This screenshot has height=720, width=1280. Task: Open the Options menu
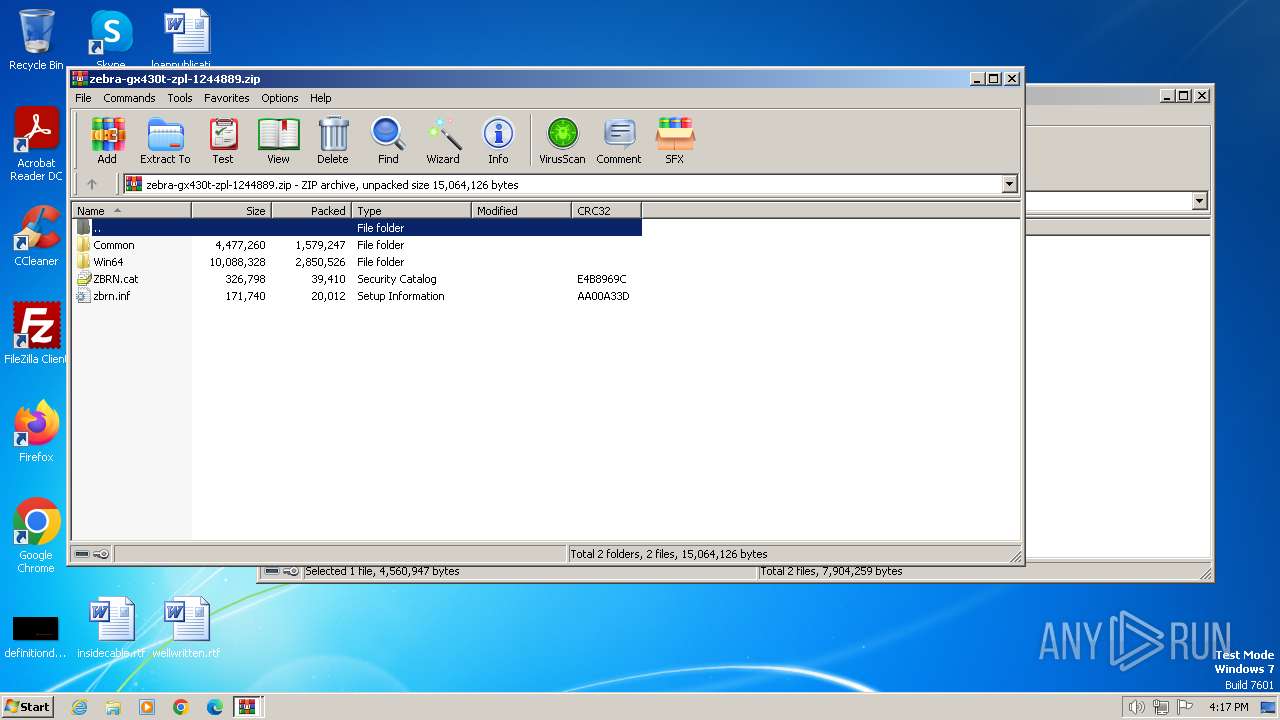click(280, 98)
